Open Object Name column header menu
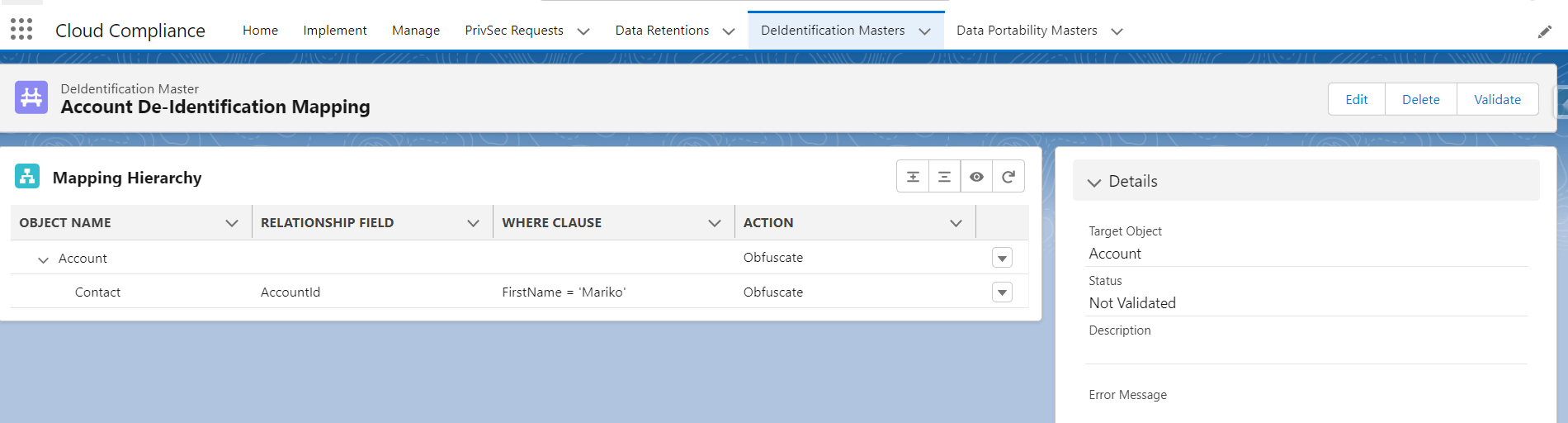The height and width of the screenshot is (423, 1568). click(232, 223)
